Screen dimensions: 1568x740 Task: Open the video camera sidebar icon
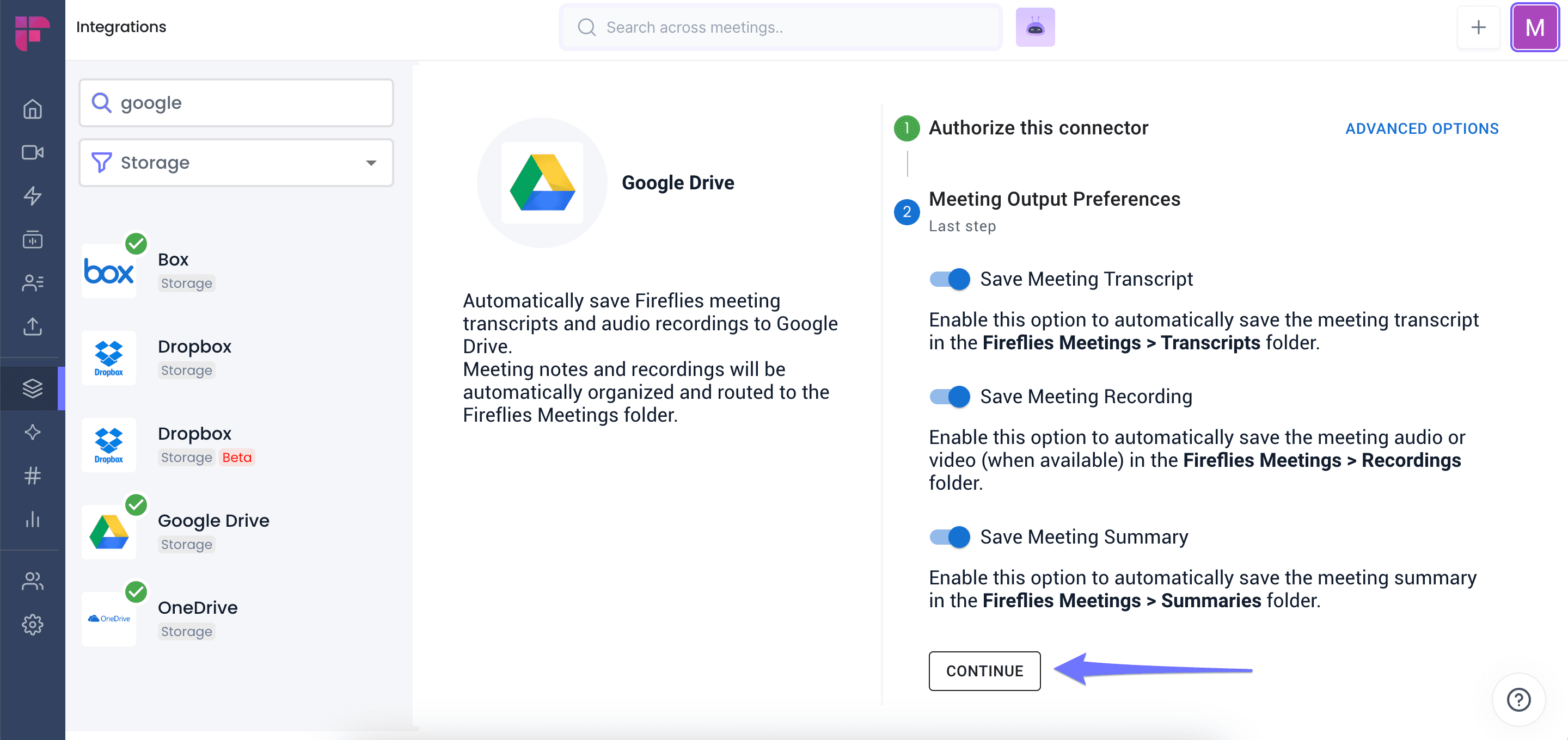[32, 152]
